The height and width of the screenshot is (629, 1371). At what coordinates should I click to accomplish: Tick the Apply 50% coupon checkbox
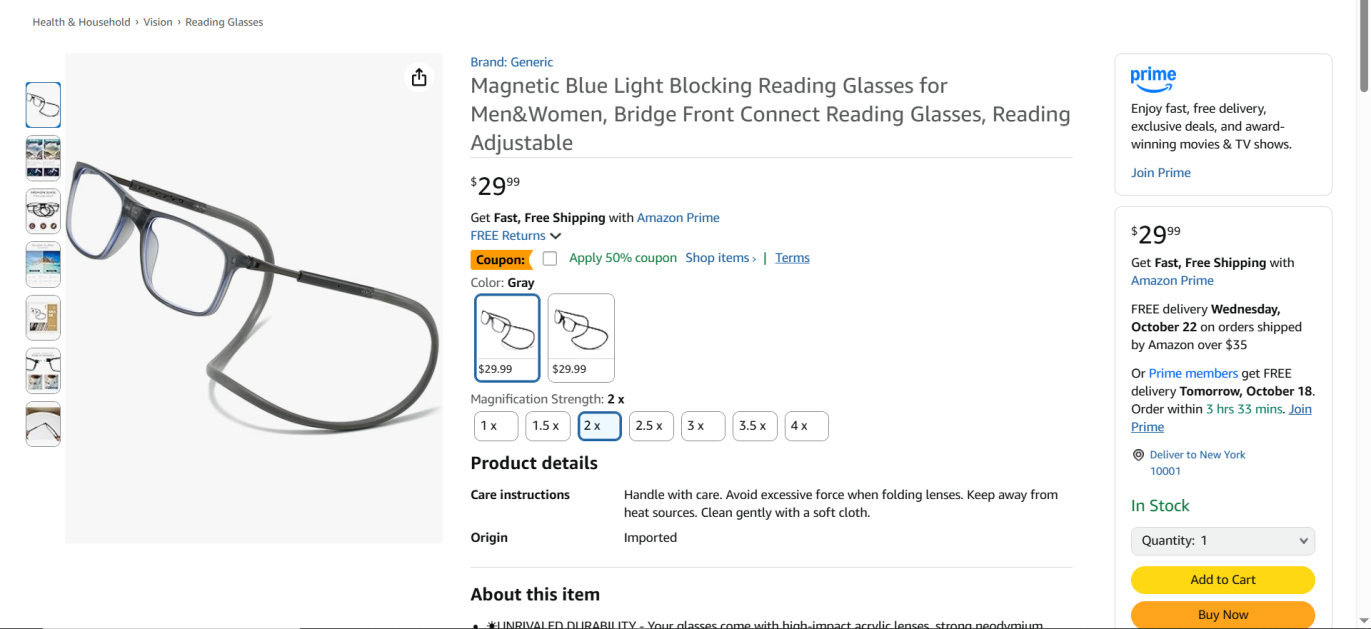(x=550, y=259)
